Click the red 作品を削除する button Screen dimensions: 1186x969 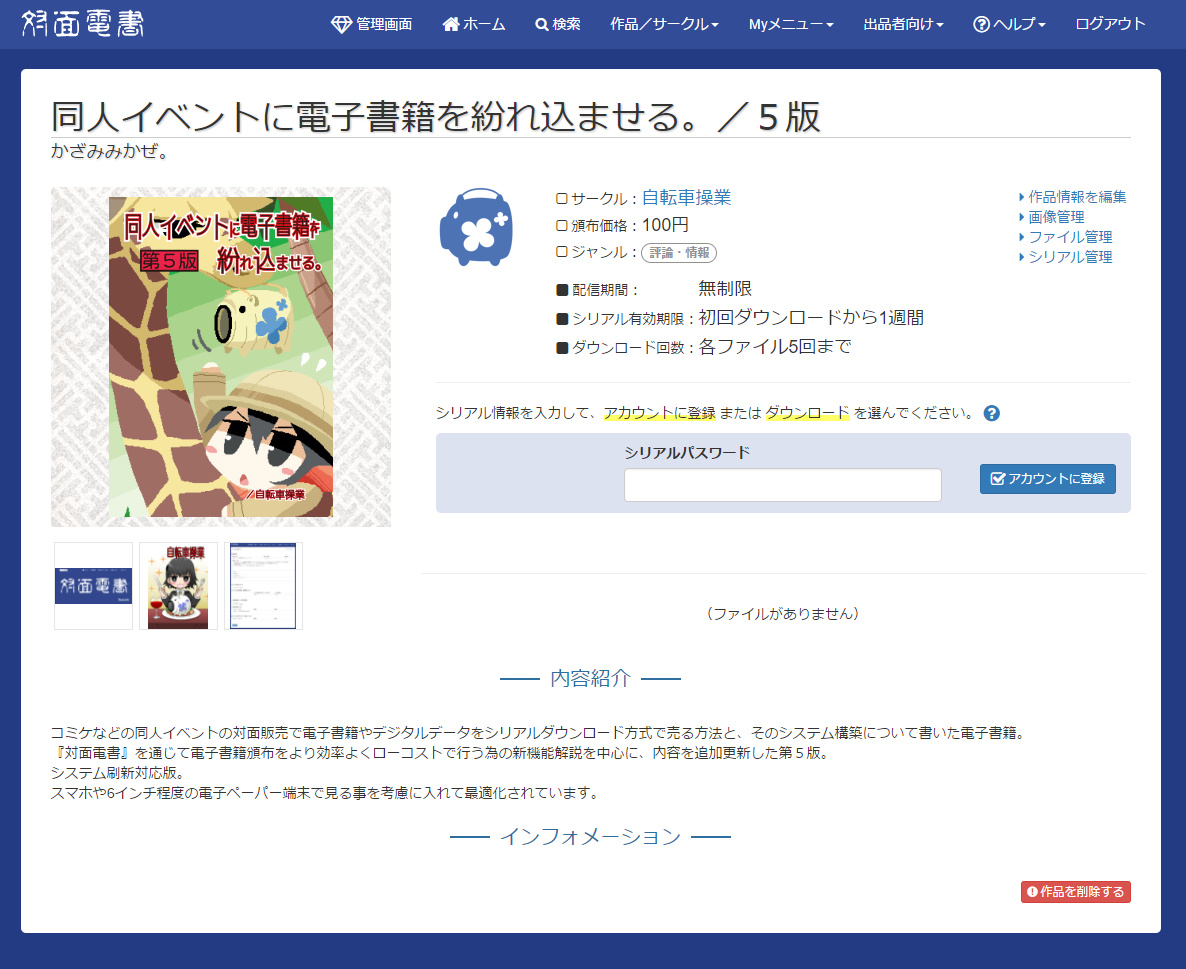(x=1075, y=892)
